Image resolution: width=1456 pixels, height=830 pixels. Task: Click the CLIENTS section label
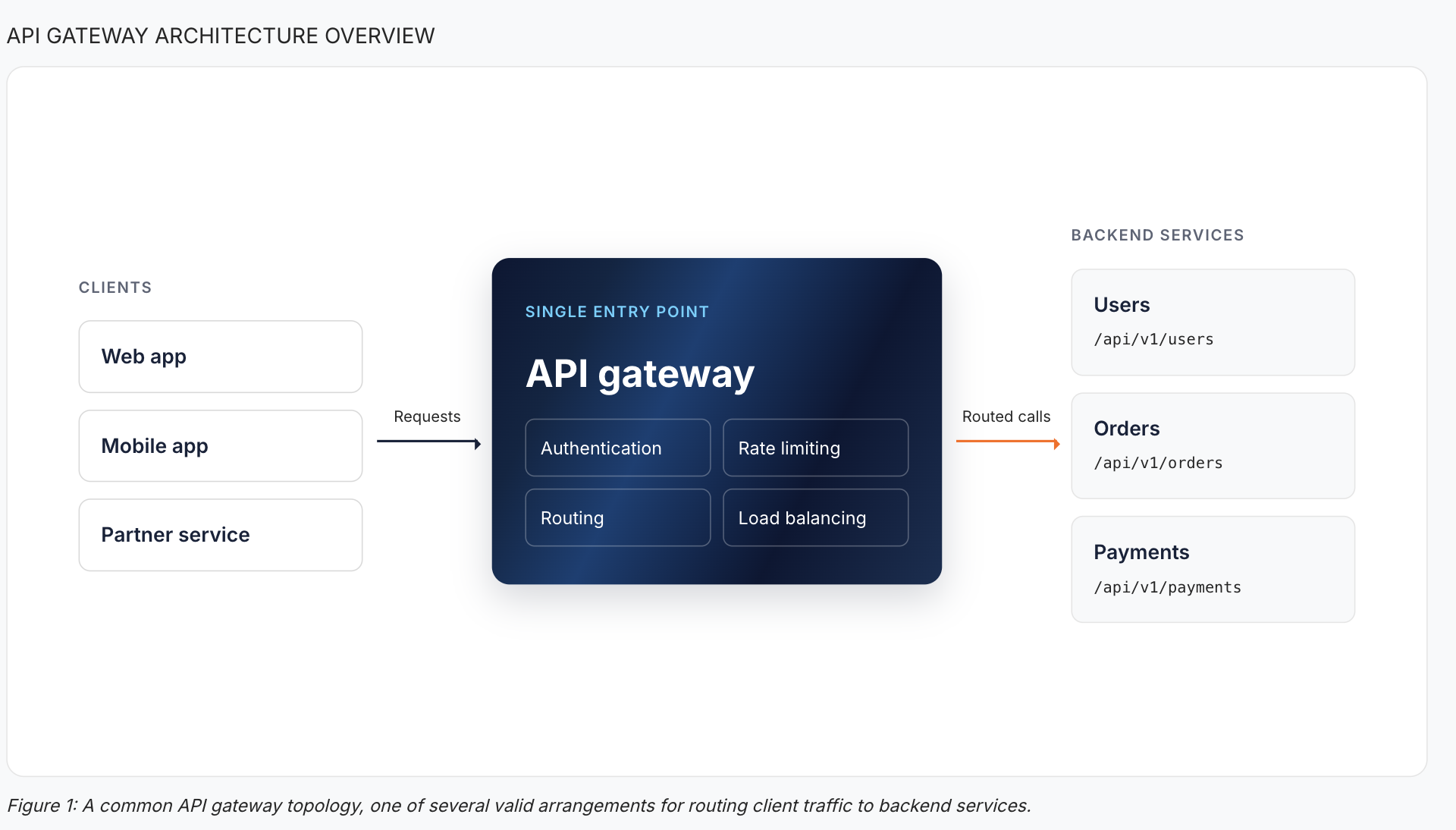click(115, 288)
